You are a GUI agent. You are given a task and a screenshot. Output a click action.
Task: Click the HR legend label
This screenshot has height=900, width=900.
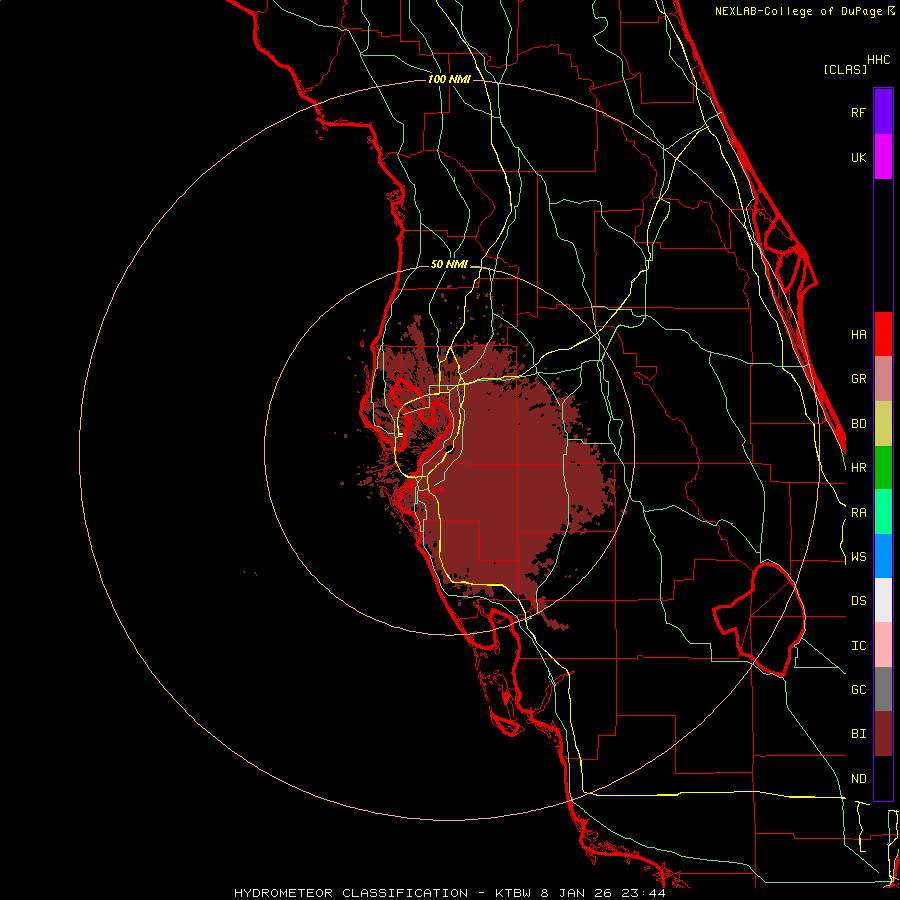[x=858, y=468]
